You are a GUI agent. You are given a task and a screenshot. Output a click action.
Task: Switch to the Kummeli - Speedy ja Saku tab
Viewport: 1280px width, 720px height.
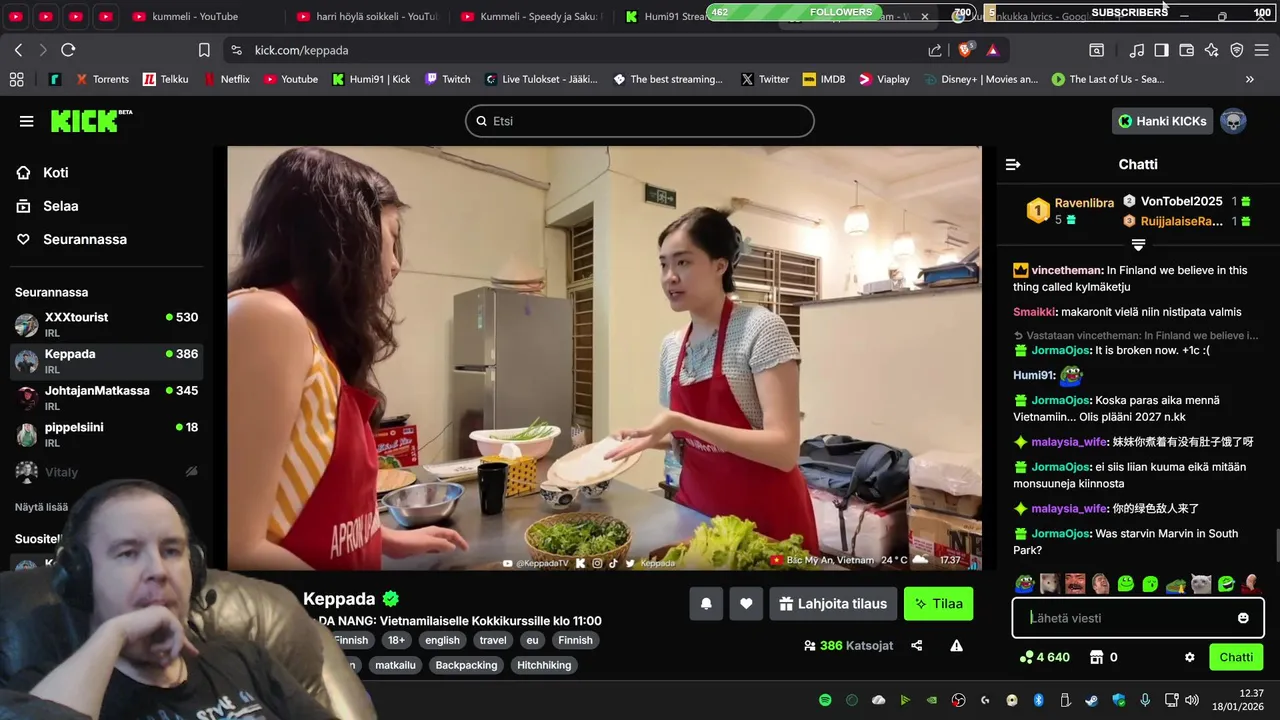point(530,16)
